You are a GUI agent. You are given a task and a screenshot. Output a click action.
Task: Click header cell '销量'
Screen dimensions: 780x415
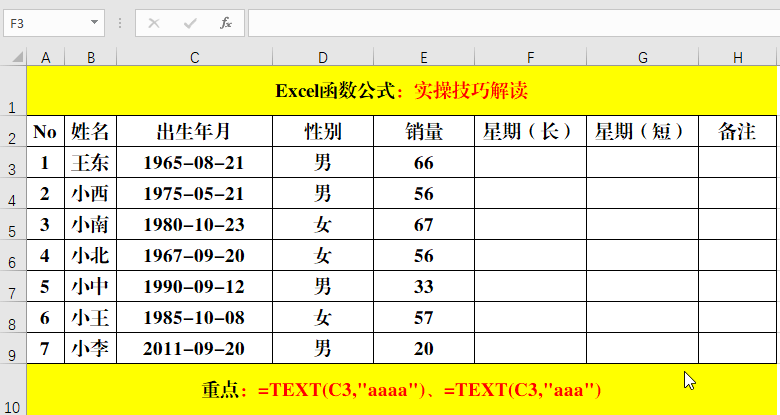(x=424, y=131)
